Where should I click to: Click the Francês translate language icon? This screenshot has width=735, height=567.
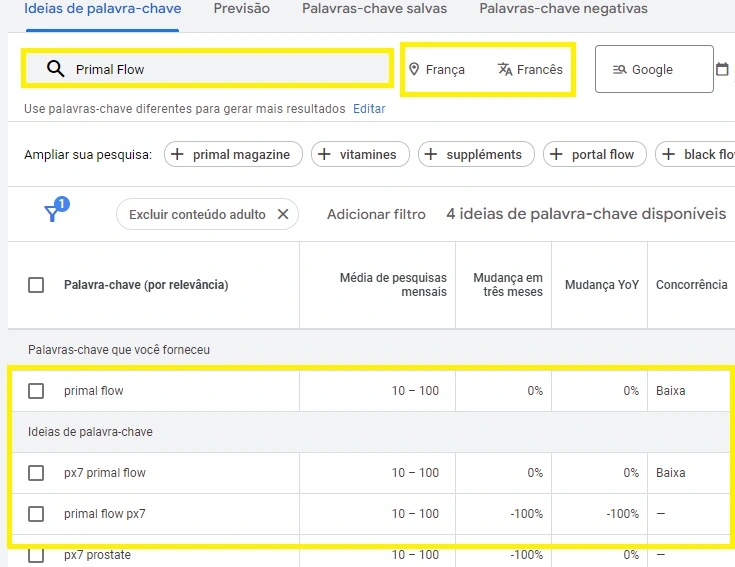coord(505,69)
